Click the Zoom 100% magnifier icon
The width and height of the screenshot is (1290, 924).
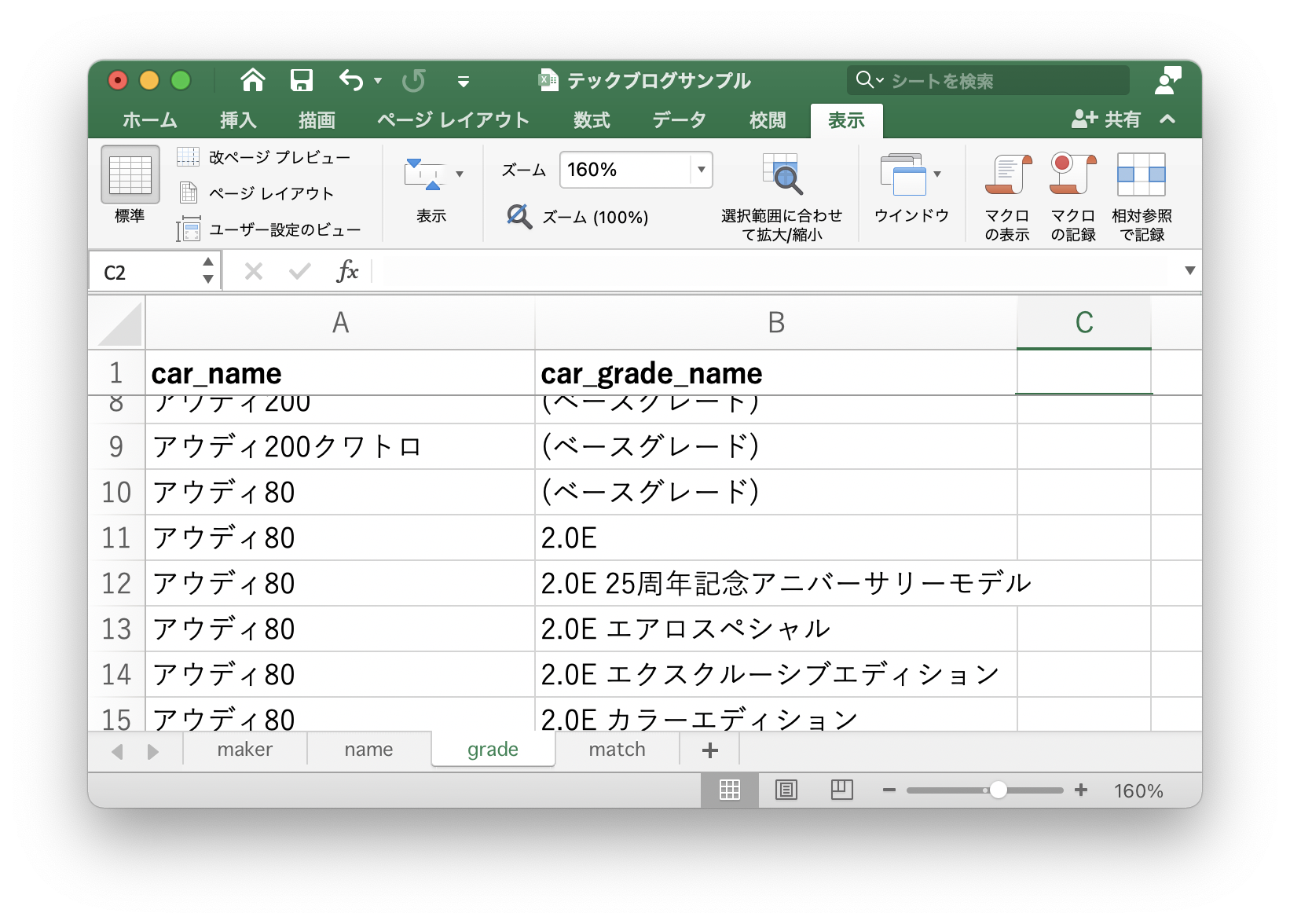click(x=519, y=217)
